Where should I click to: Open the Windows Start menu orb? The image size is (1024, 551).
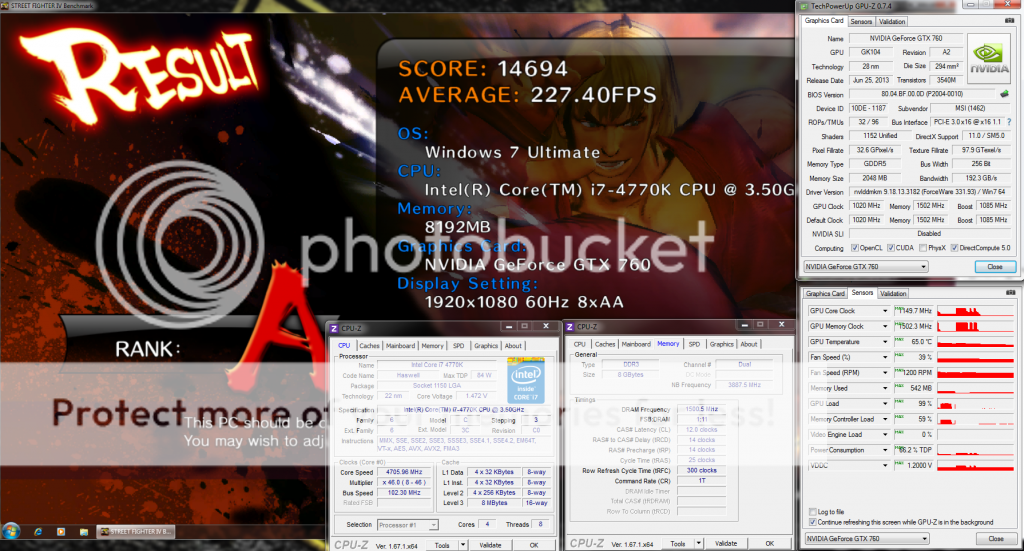[9, 529]
